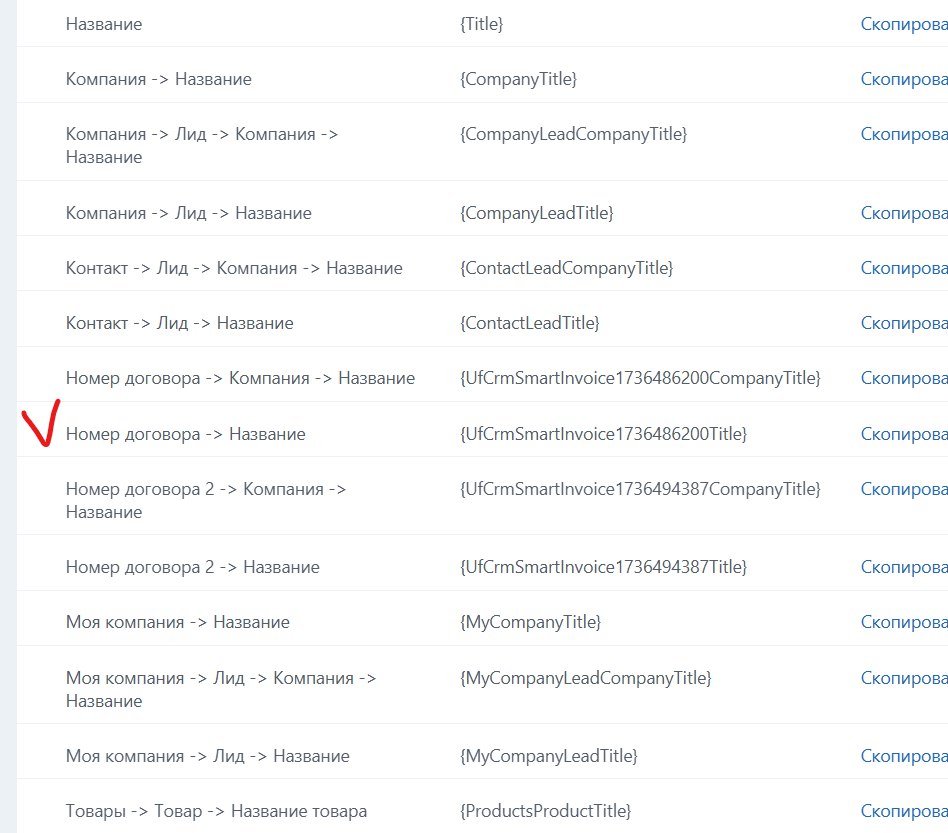Click the copy link next to {ContactLeadTitle}
Image resolution: width=948 pixels, height=833 pixels.
[x=904, y=323]
